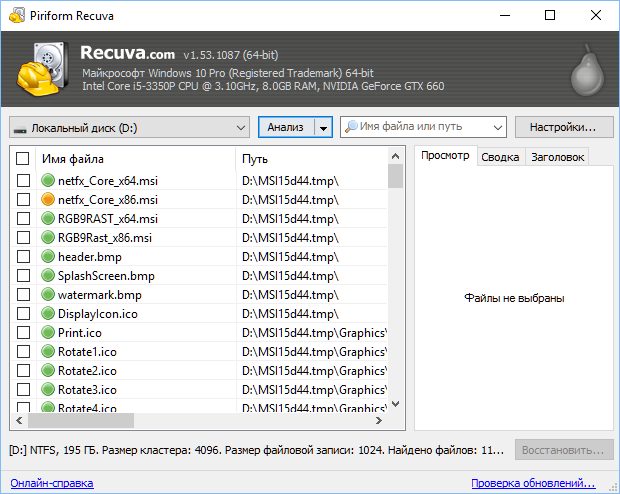Expand the filename filter dropdown arrow

(x=498, y=127)
